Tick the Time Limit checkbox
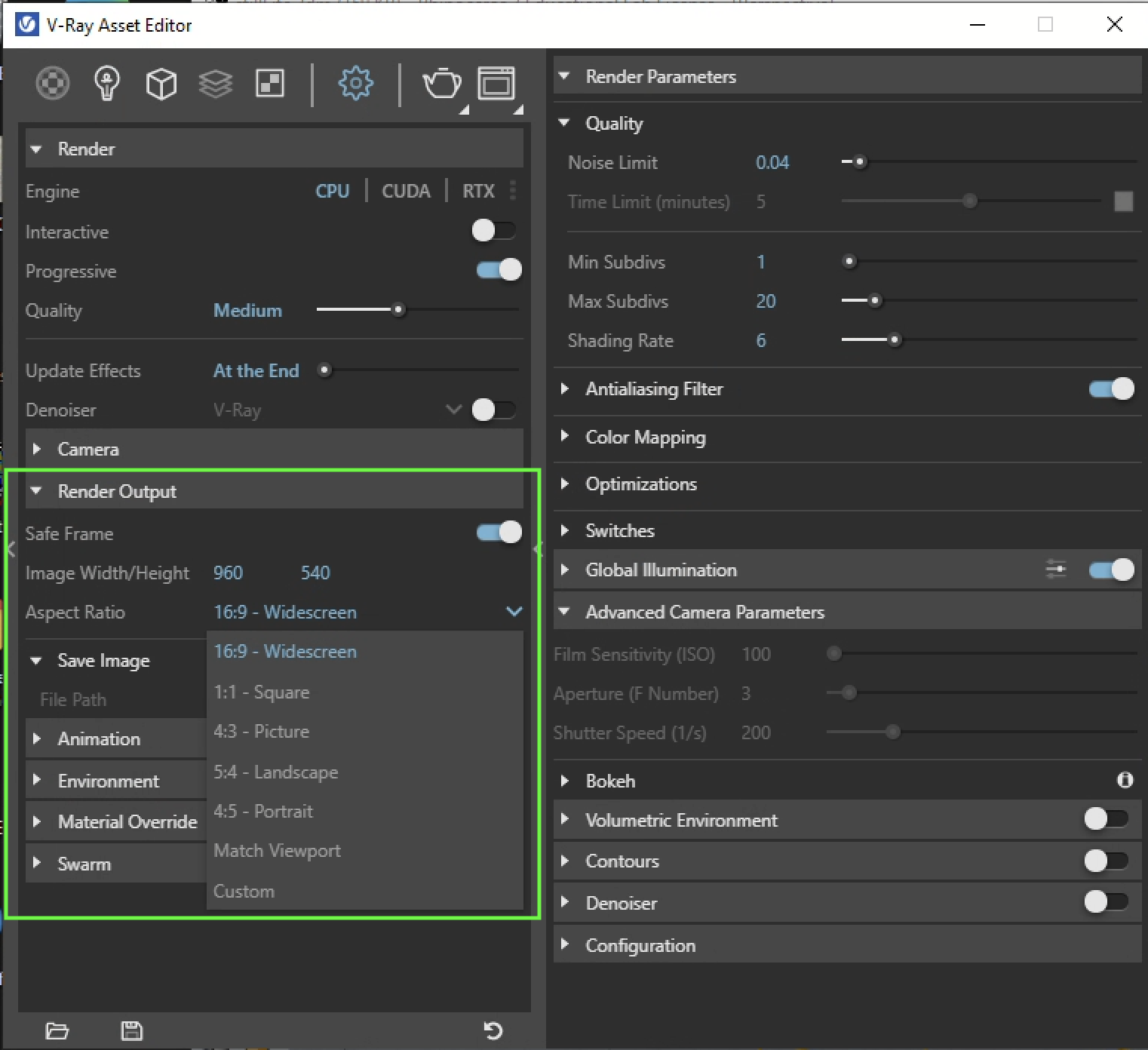Screen dimensions: 1148x1050 [x=1123, y=201]
